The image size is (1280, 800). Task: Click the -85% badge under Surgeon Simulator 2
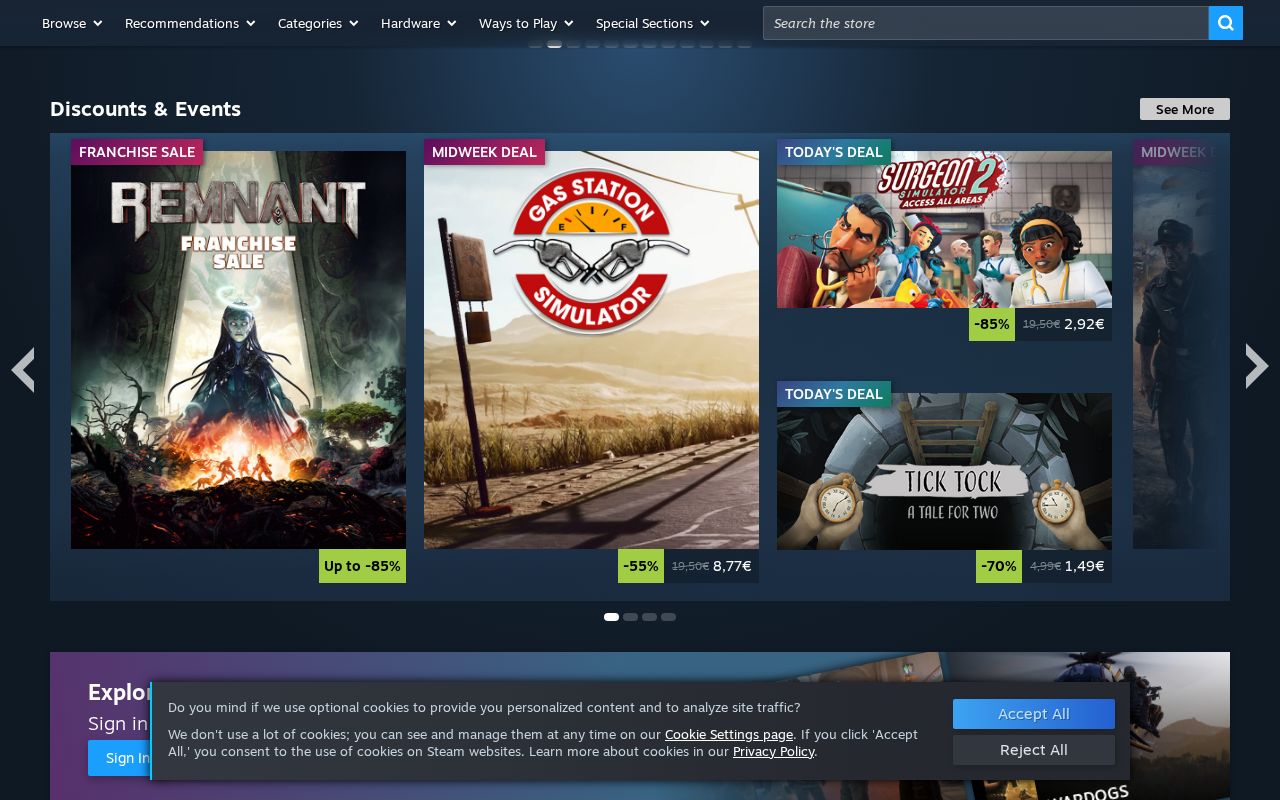tap(992, 324)
